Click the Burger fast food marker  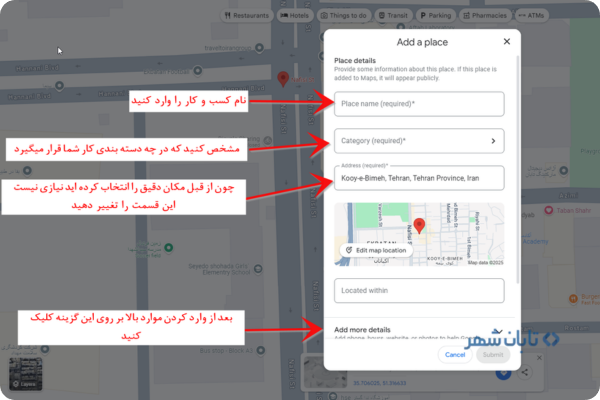tap(573, 299)
